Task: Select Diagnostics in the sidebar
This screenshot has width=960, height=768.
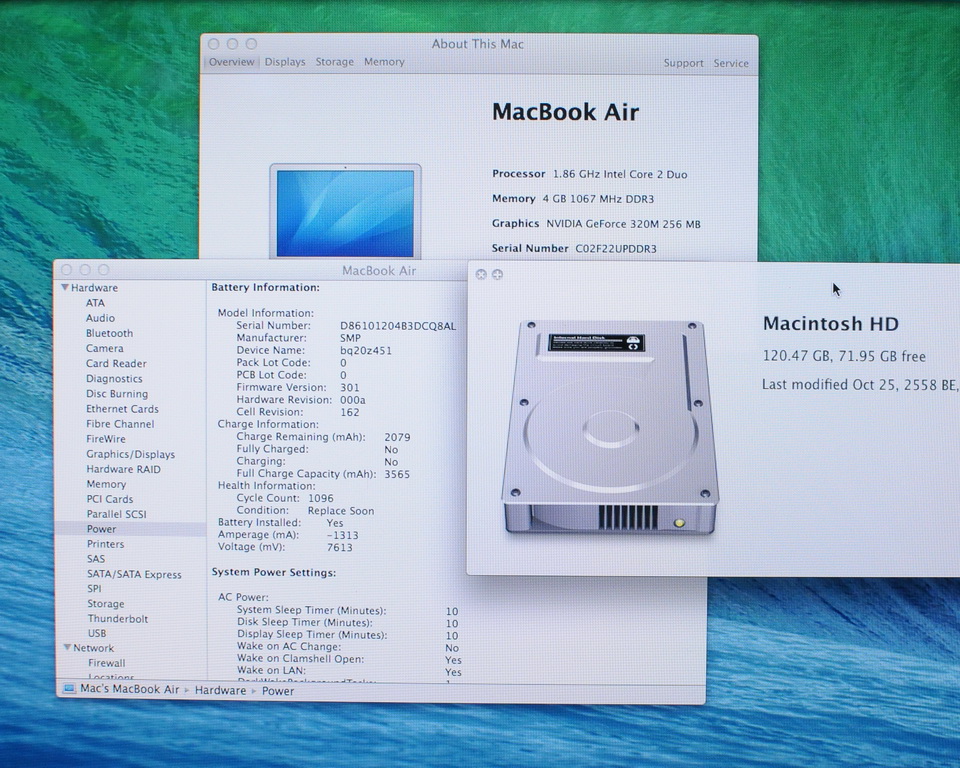Action: [114, 378]
